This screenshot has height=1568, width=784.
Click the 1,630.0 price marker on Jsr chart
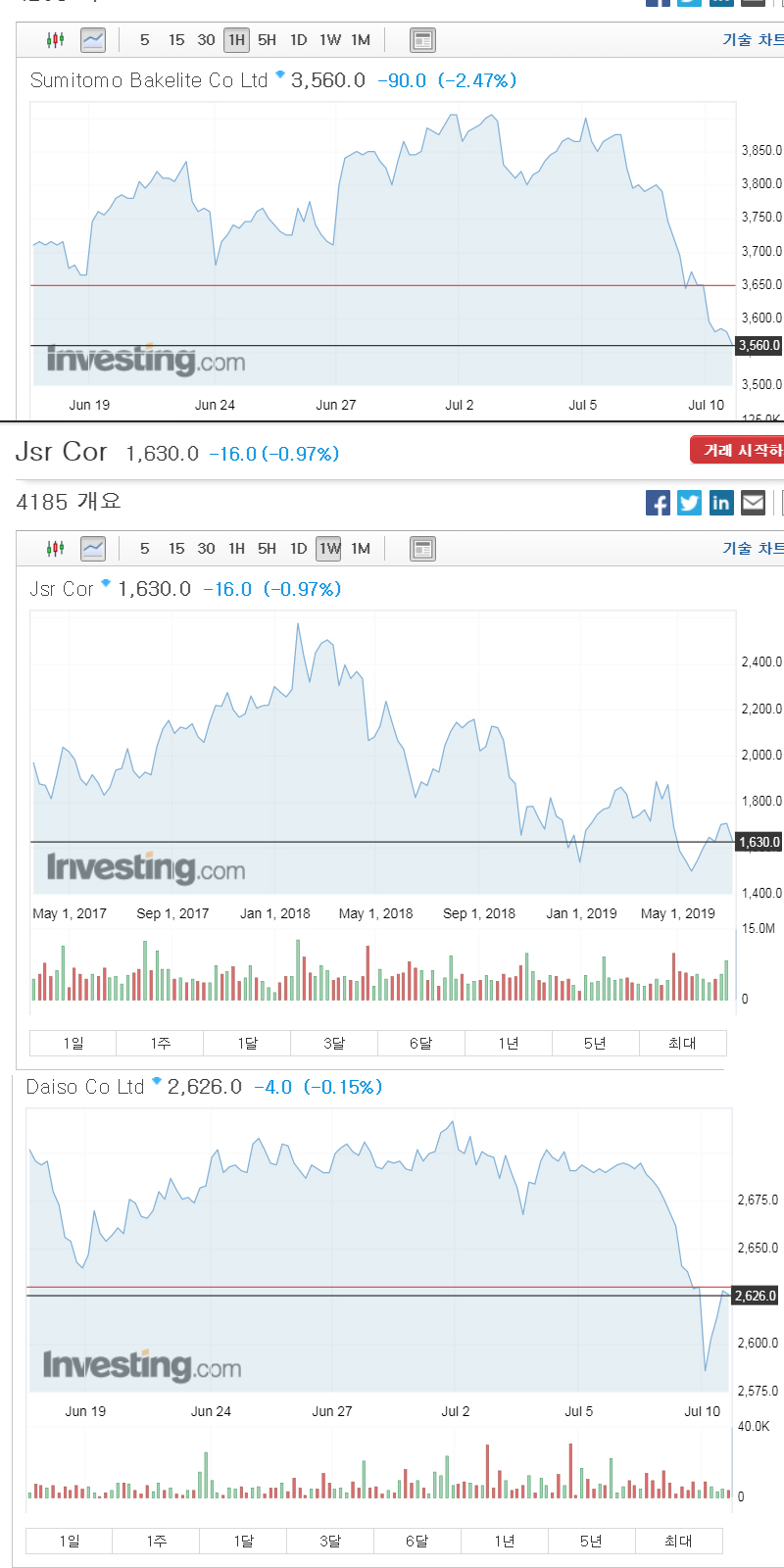(x=759, y=842)
